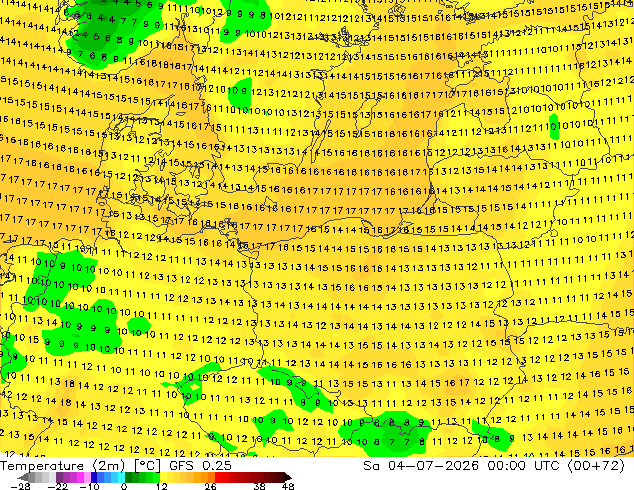Click the "Sa 04-07-2026" forecast date
Screen dimensions: 634x490
coord(422,466)
